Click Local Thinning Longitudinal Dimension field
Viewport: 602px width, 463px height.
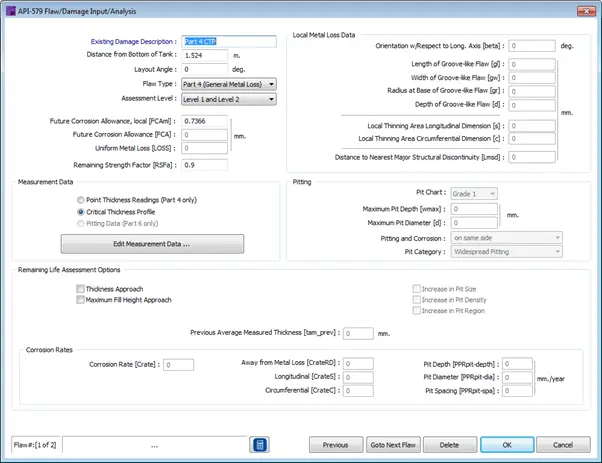pyautogui.click(x=532, y=126)
